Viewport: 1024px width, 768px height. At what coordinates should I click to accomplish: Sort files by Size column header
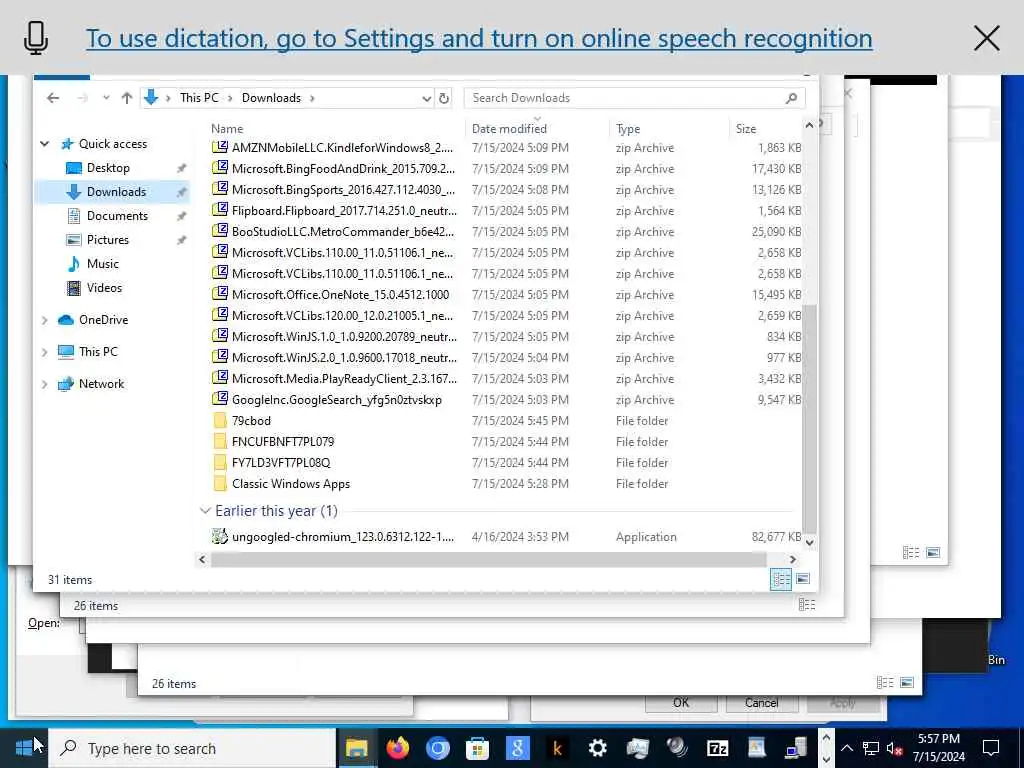pyautogui.click(x=746, y=129)
